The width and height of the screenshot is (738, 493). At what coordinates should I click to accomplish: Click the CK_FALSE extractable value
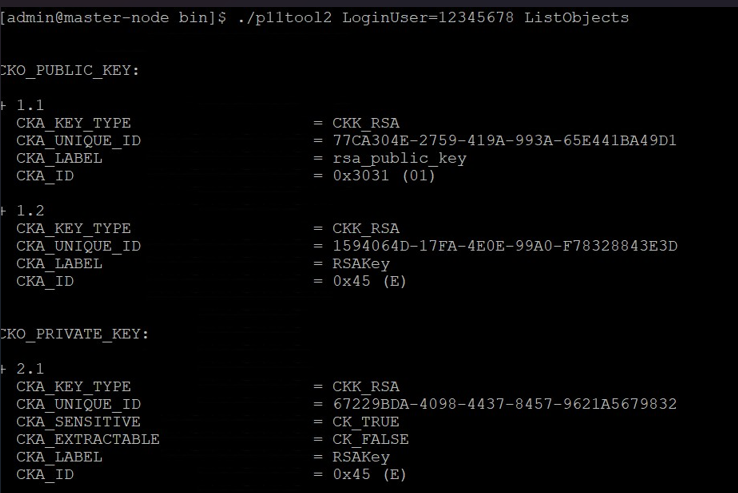[x=370, y=439]
